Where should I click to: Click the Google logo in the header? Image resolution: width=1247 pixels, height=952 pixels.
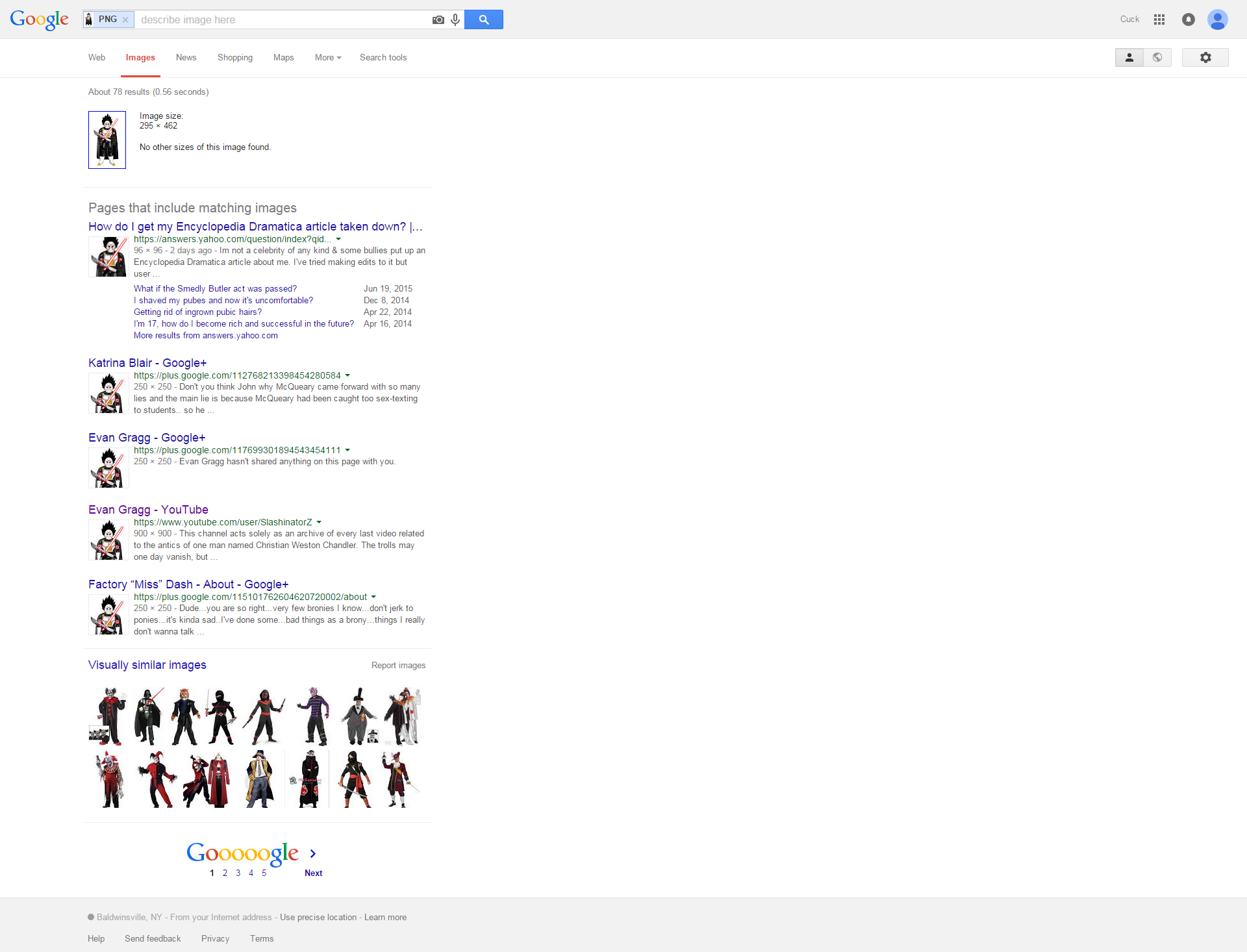[39, 19]
